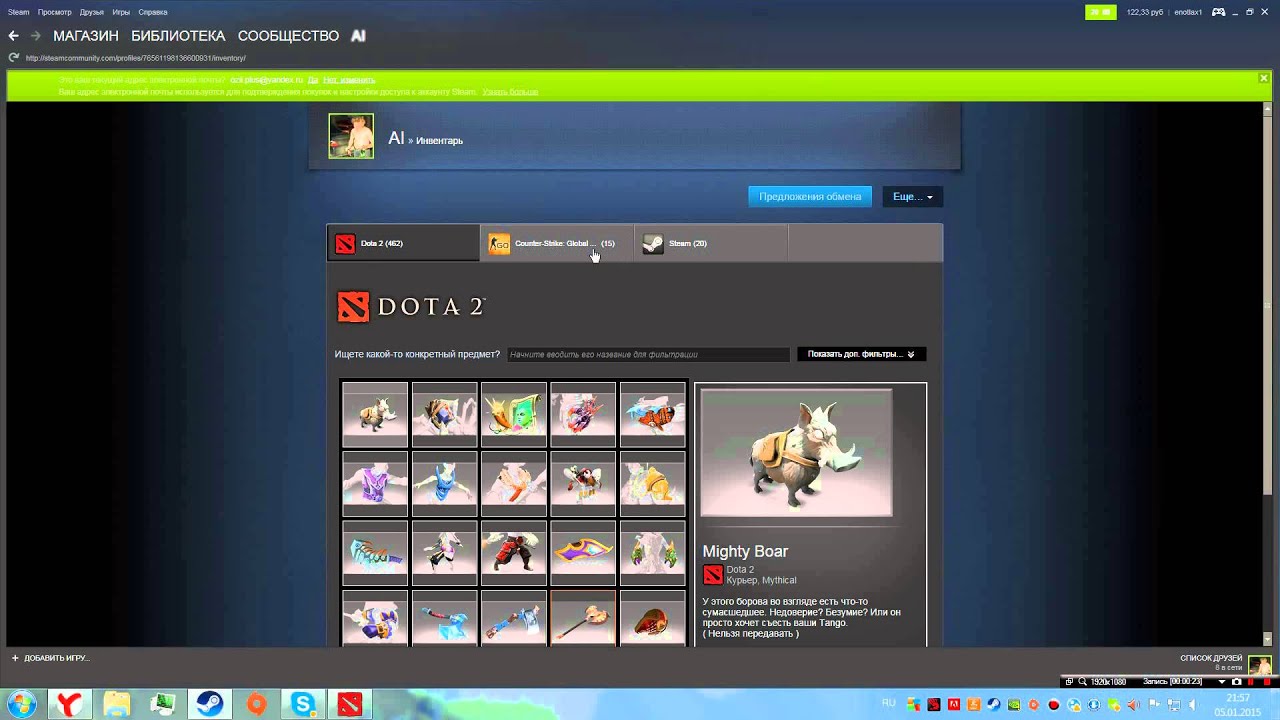Open the recorder dropdown arrow

point(1222,682)
